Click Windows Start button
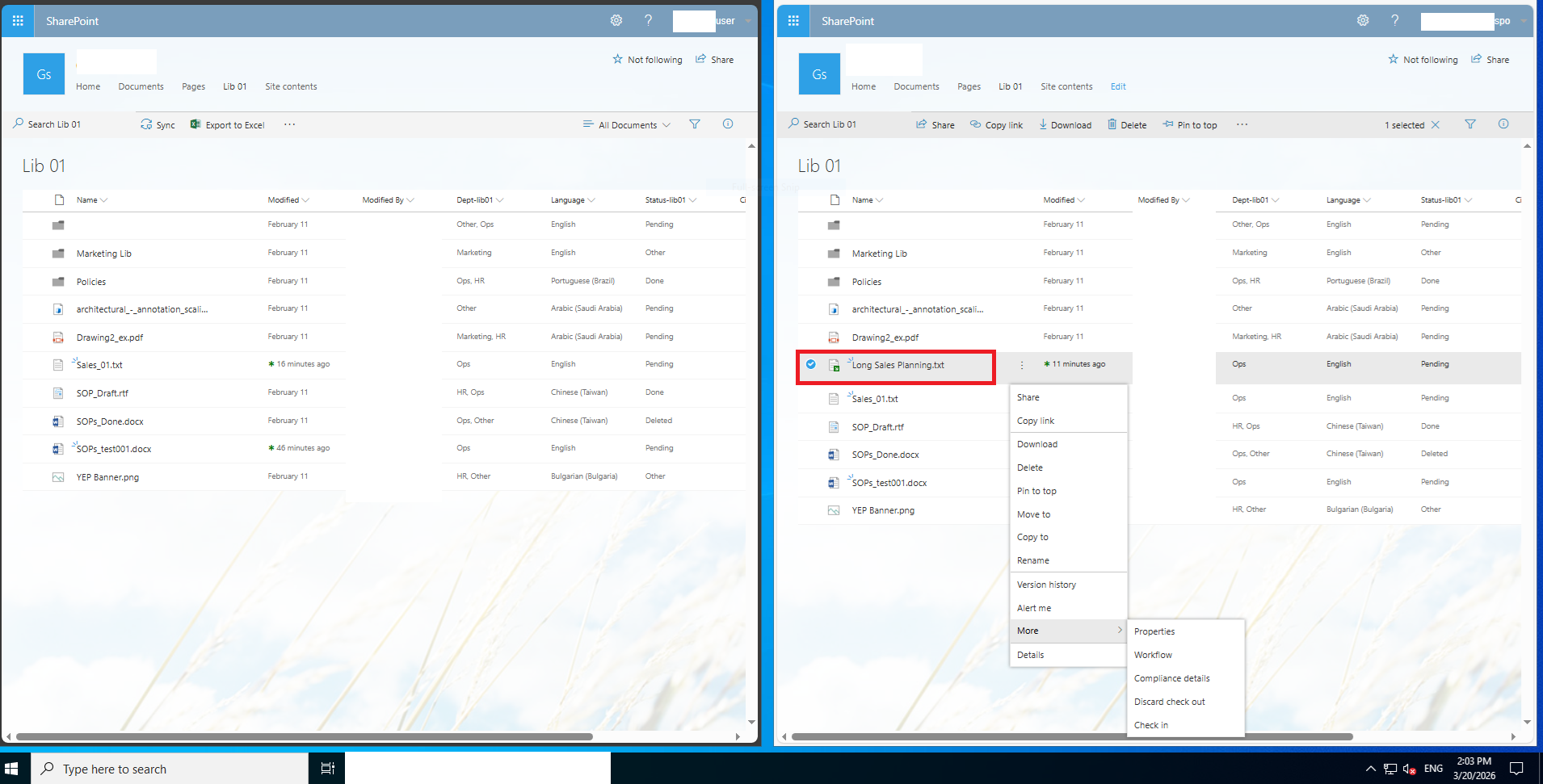 click(x=11, y=769)
